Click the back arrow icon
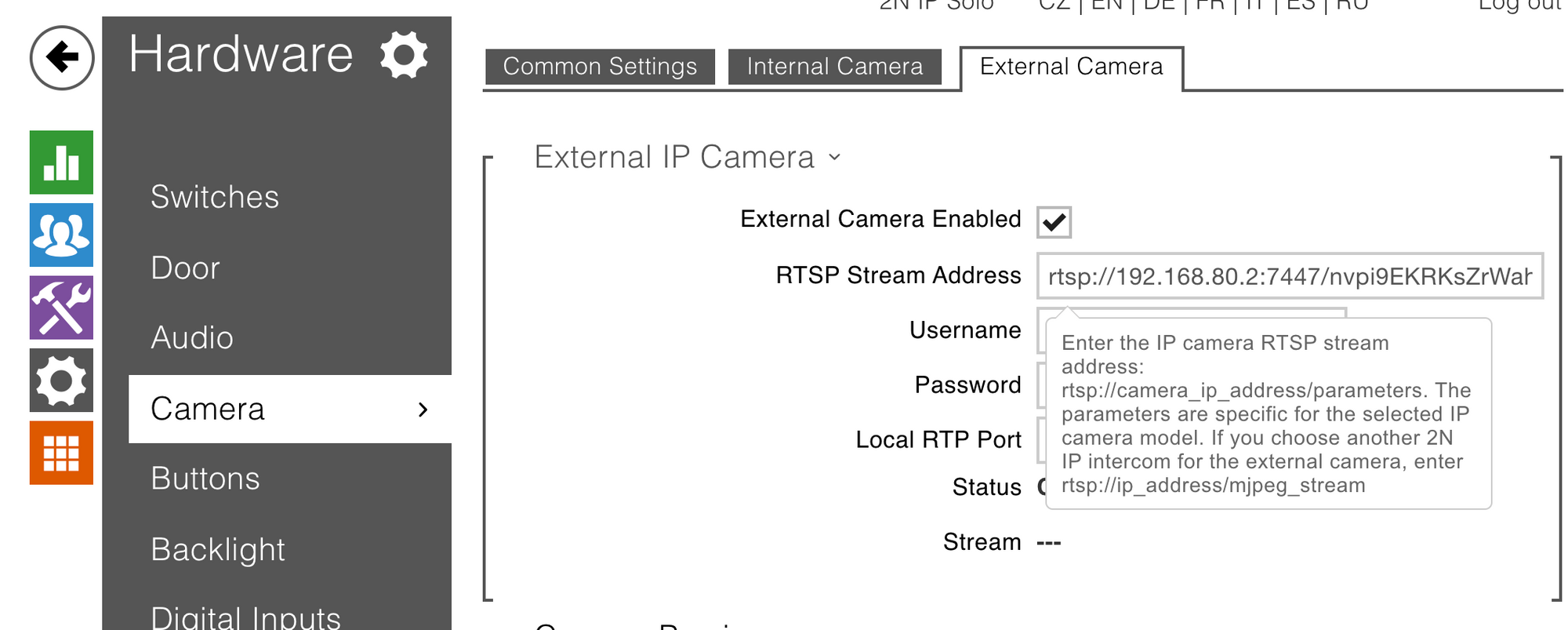This screenshot has height=630, width=1568. coord(62,57)
